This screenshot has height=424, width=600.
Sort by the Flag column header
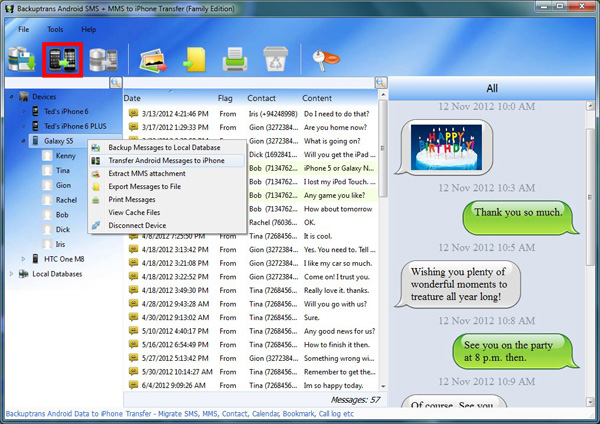click(225, 98)
